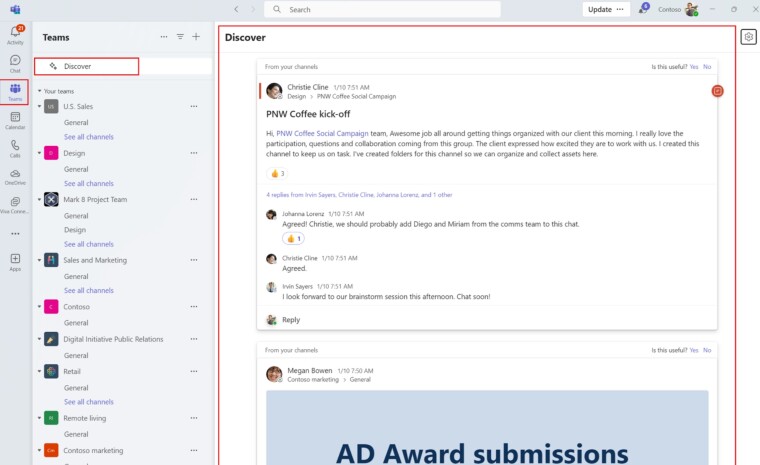760x465 pixels.
Task: Filter the teams list
Action: point(180,37)
